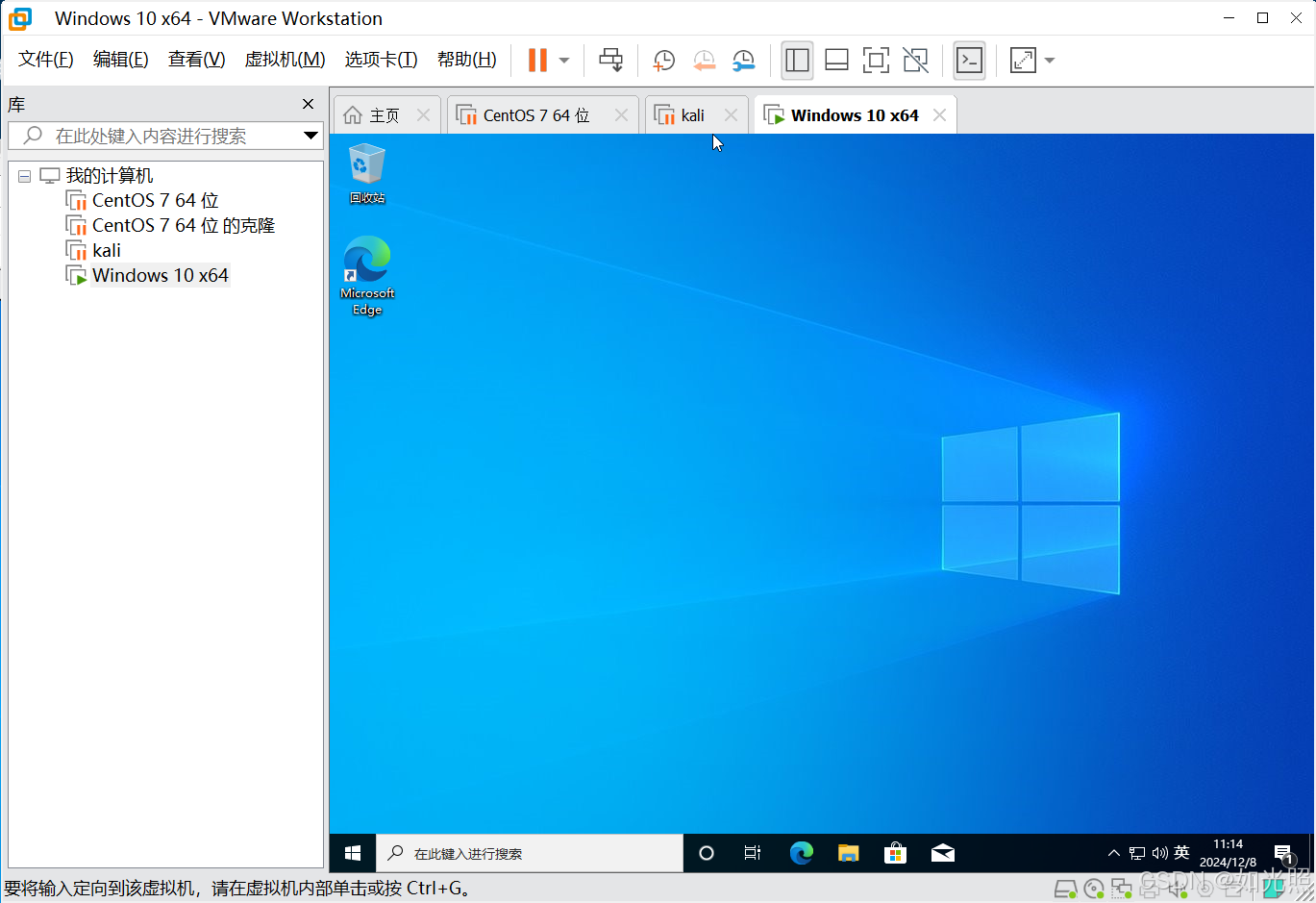
Task: Toggle the library sidebar view icon
Action: point(797,61)
